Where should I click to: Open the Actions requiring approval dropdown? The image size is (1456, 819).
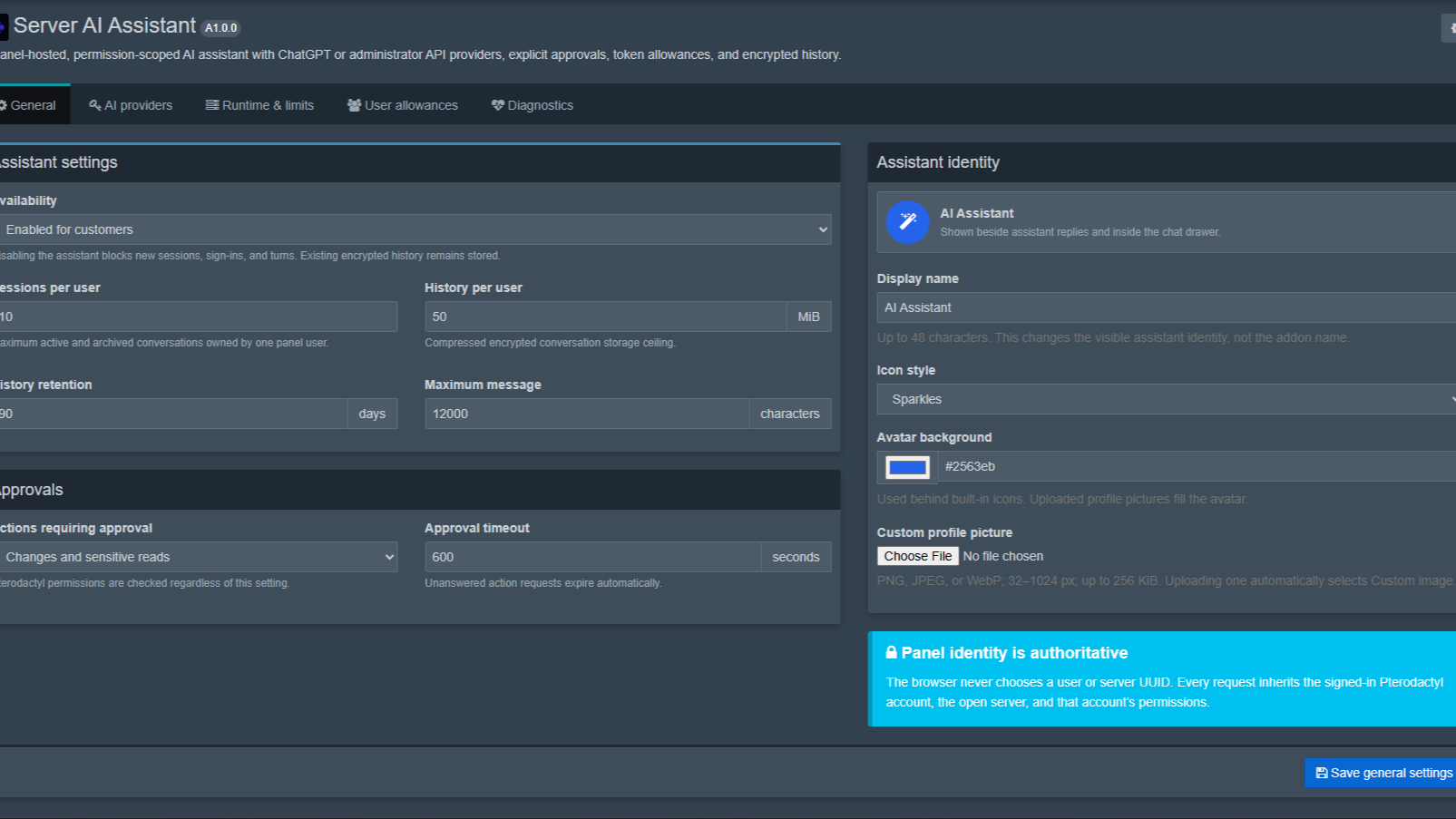click(199, 557)
